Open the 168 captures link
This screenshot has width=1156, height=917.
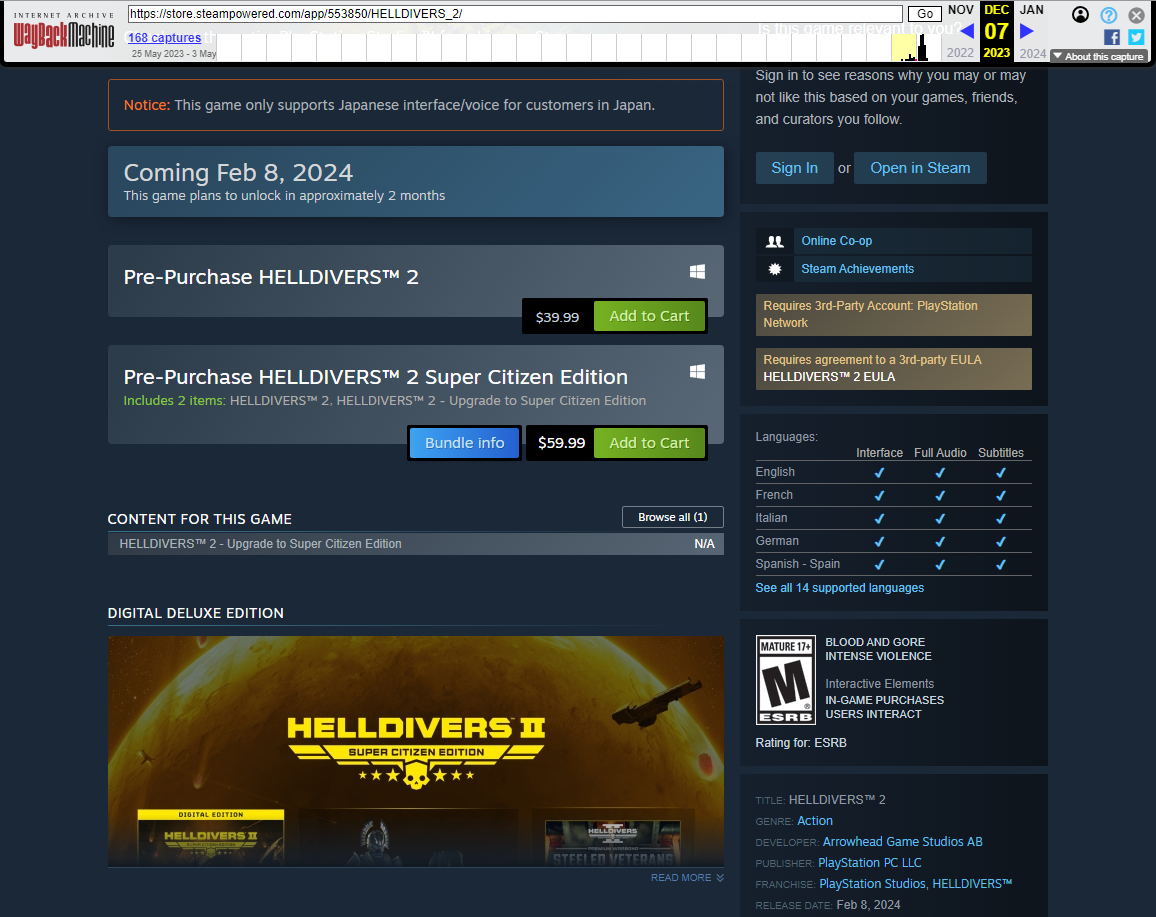164,38
